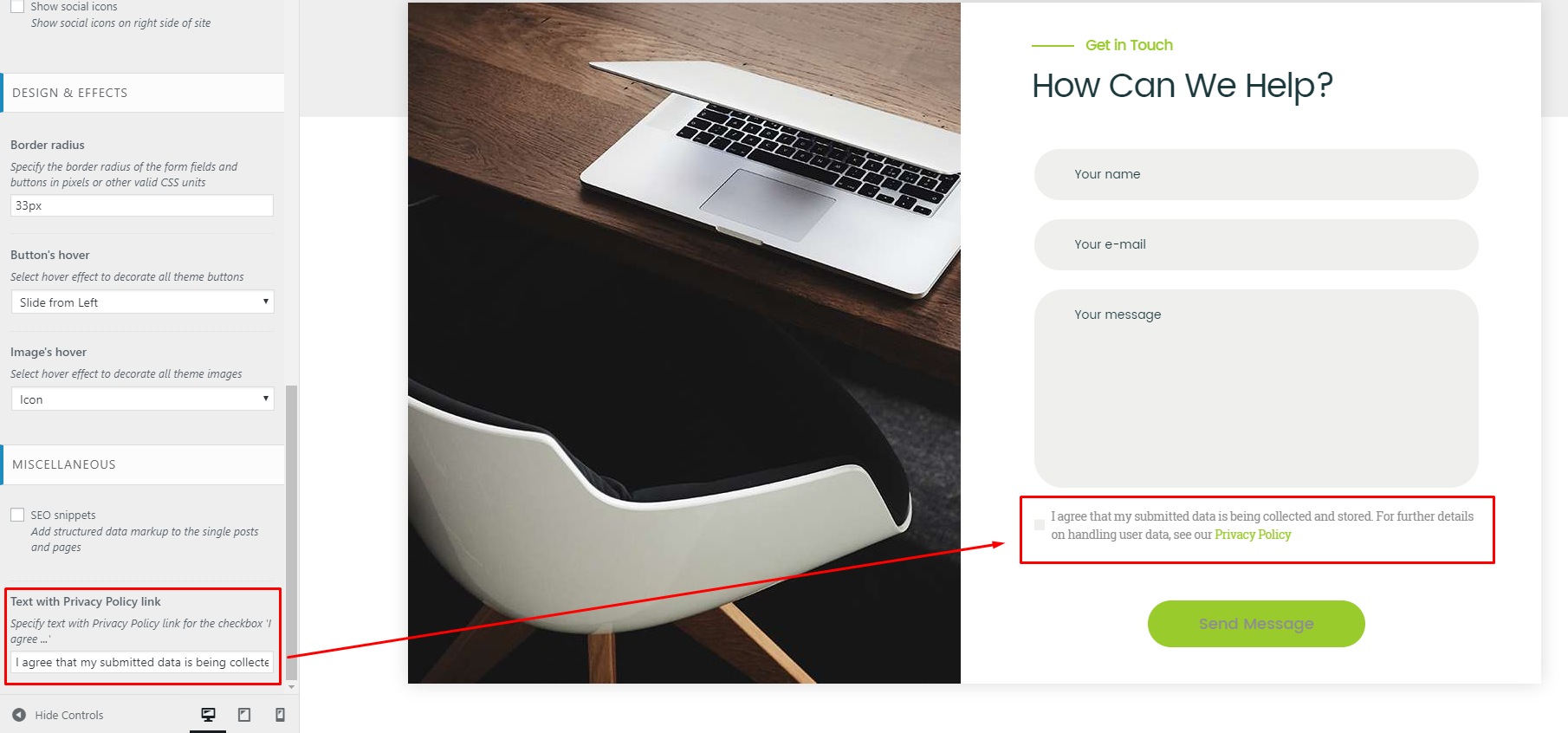The width and height of the screenshot is (1568, 733).
Task: Focus the Your name field
Action: 1256,174
